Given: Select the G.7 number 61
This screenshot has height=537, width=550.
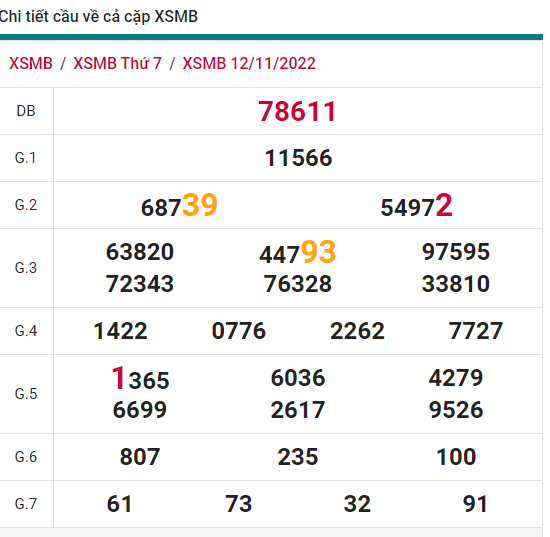Looking at the screenshot, I should point(120,504).
